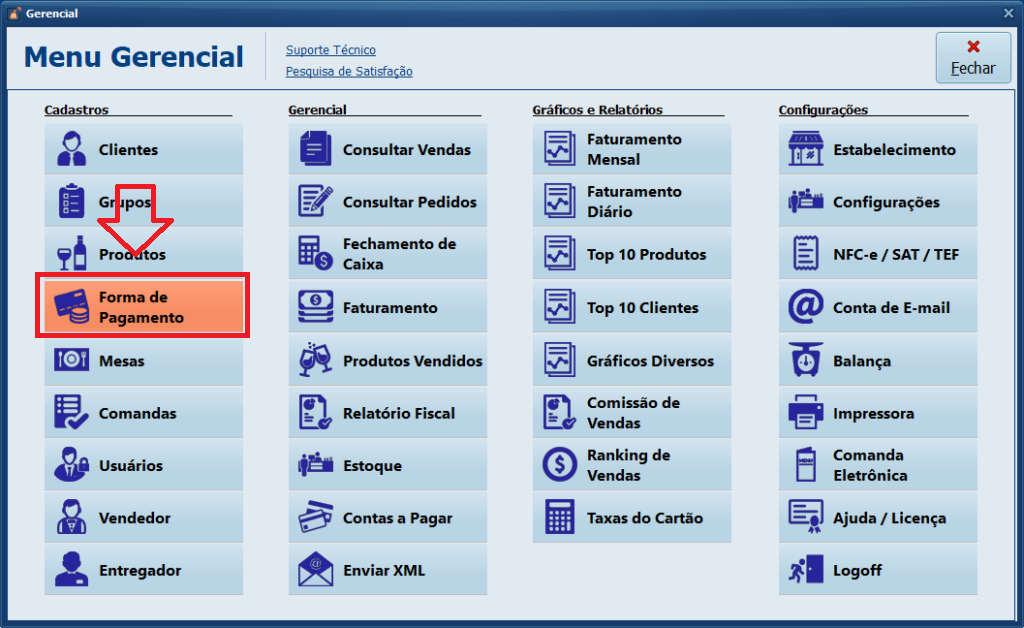Open Forma de Pagamento card icon

[72, 307]
